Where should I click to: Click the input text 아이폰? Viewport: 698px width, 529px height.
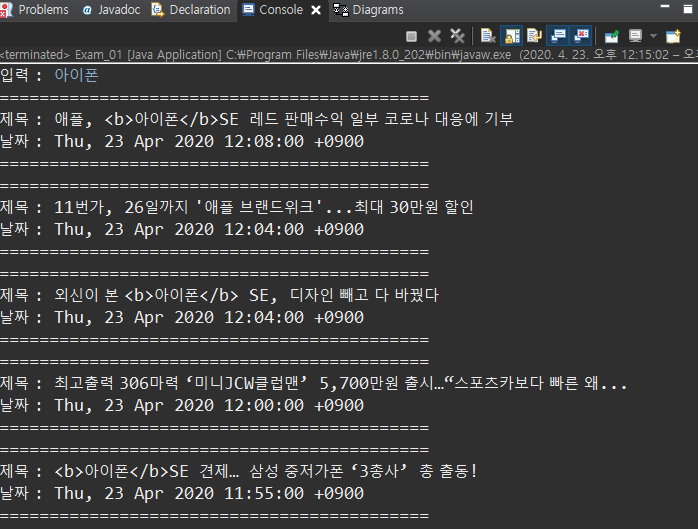point(76,75)
